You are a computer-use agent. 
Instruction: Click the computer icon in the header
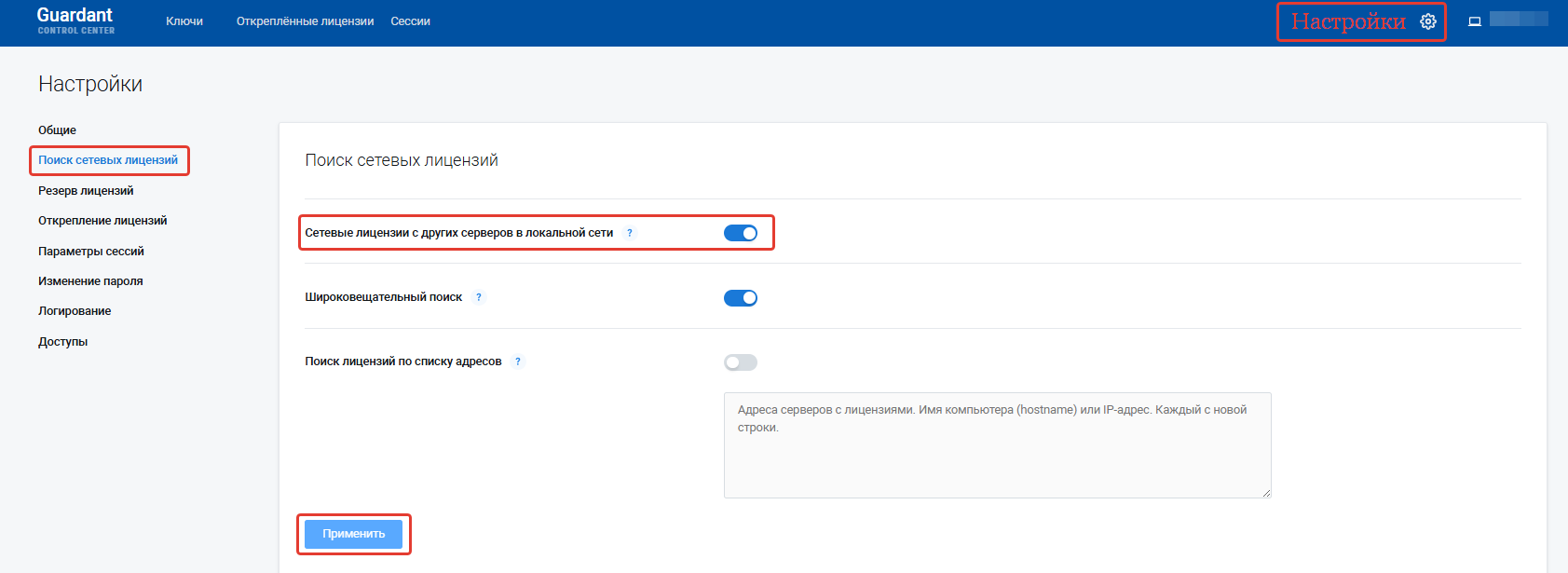point(1475,21)
